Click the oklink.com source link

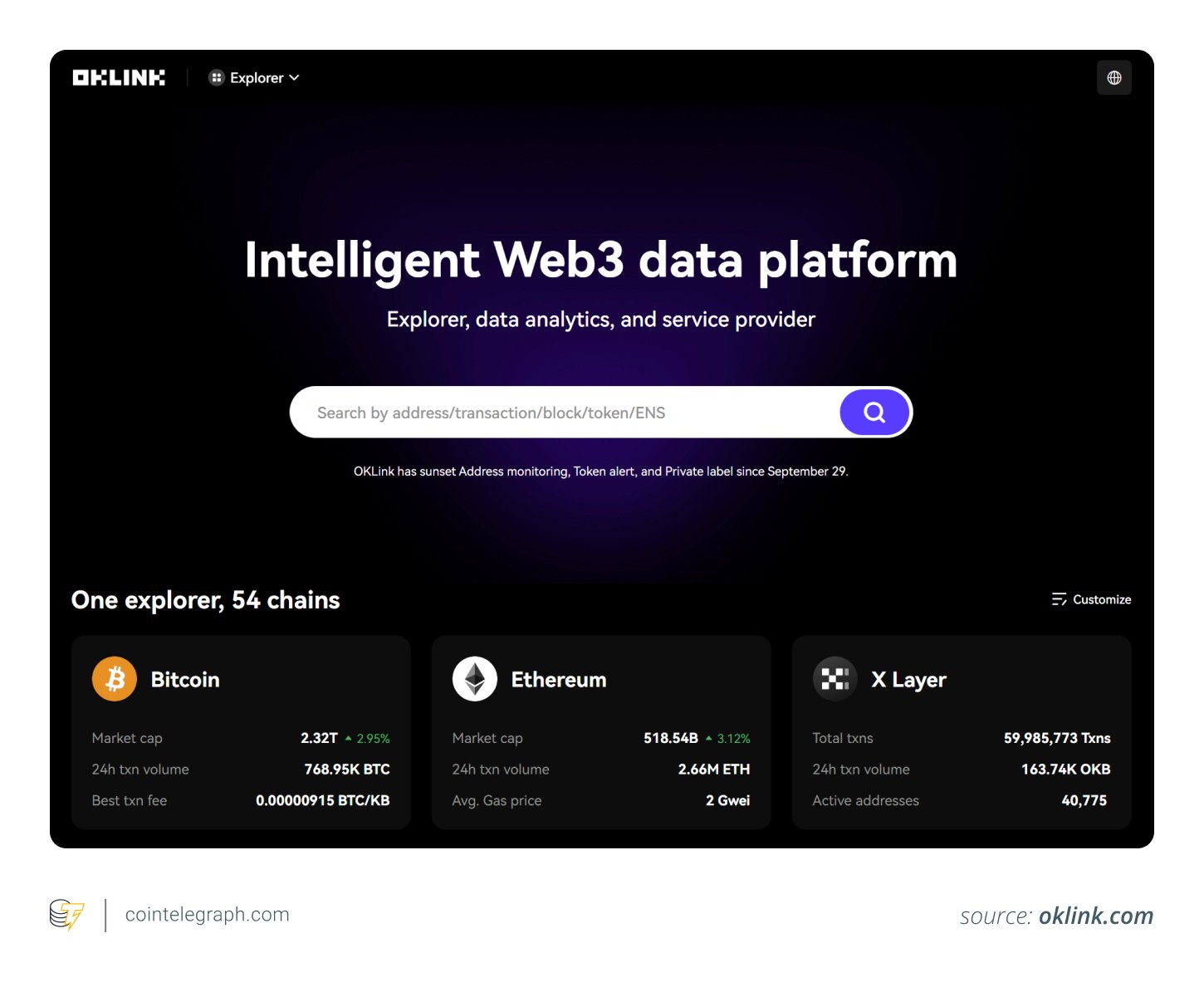pyautogui.click(x=1095, y=916)
